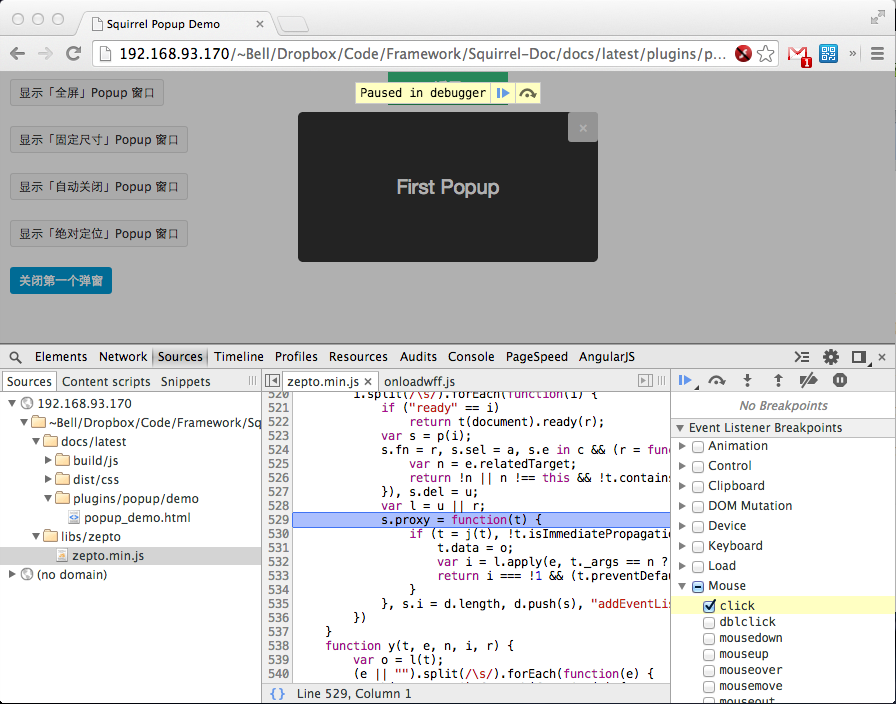Deactivate all breakpoints icon
896x704 pixels.
(x=808, y=381)
